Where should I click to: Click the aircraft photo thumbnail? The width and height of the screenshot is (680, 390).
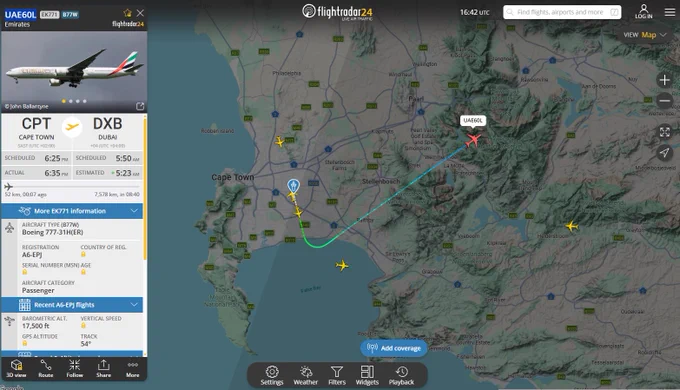tap(74, 72)
